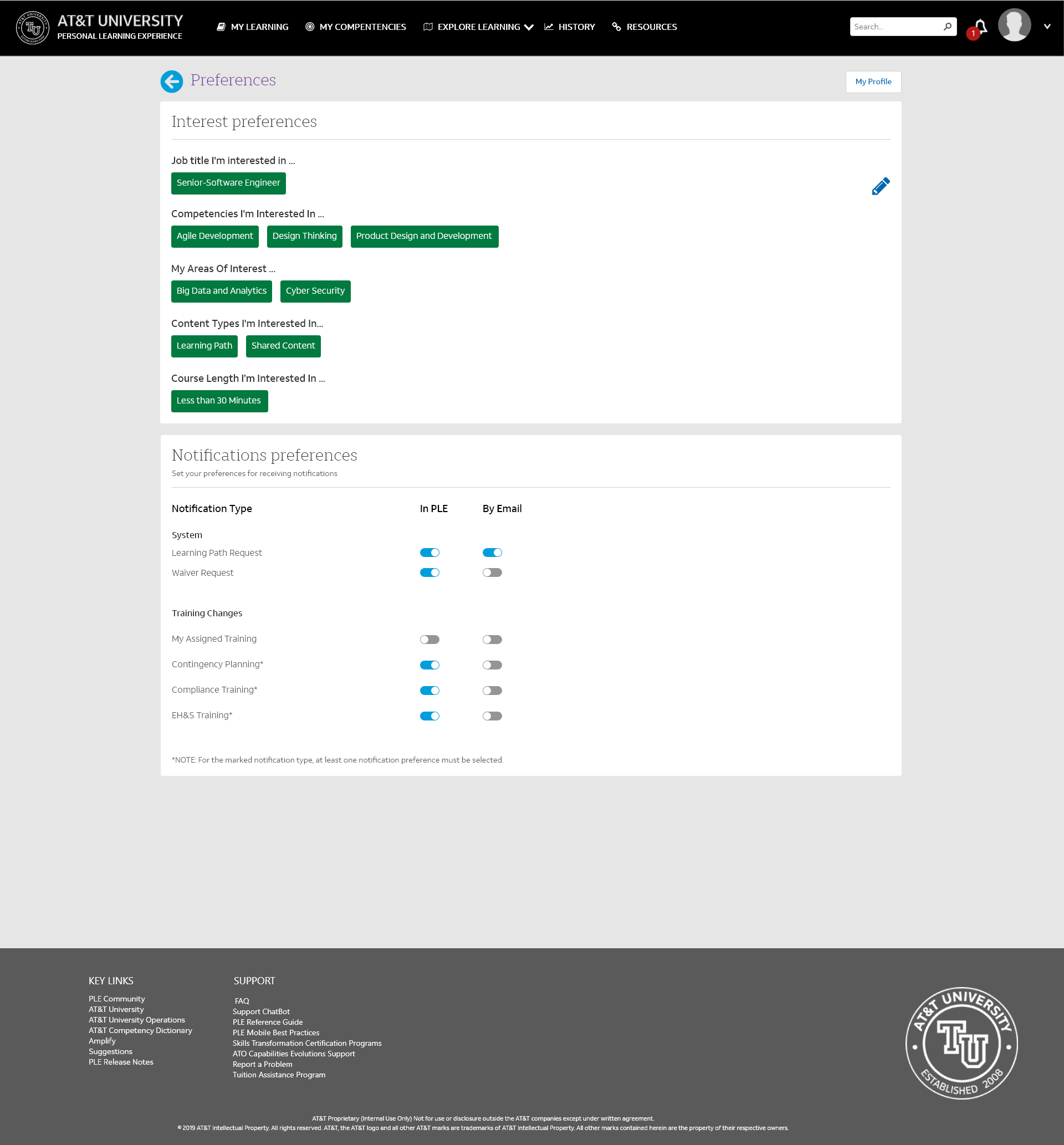
Task: Click the My Profile button
Action: pos(872,82)
